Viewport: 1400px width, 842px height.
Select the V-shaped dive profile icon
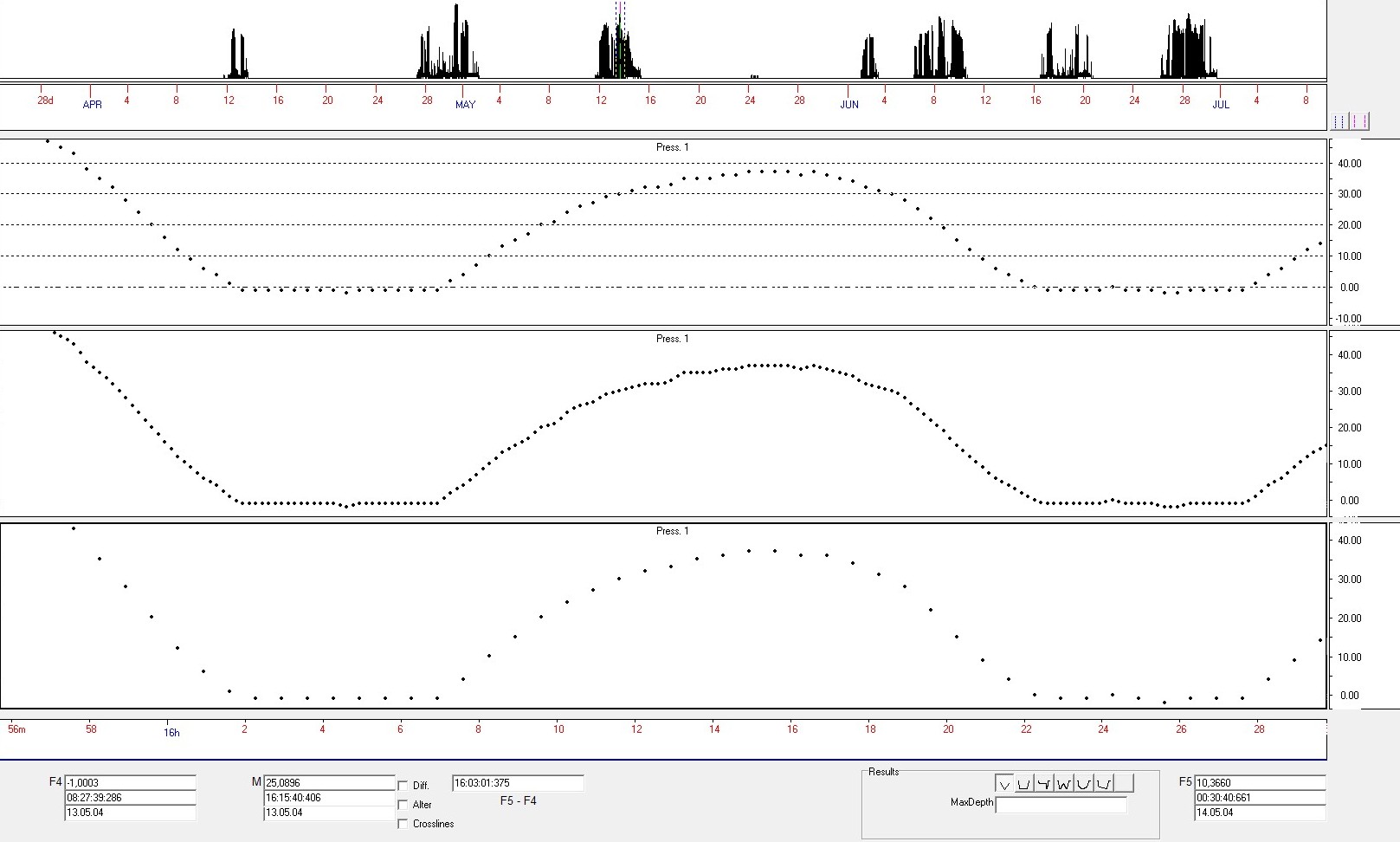[1004, 784]
